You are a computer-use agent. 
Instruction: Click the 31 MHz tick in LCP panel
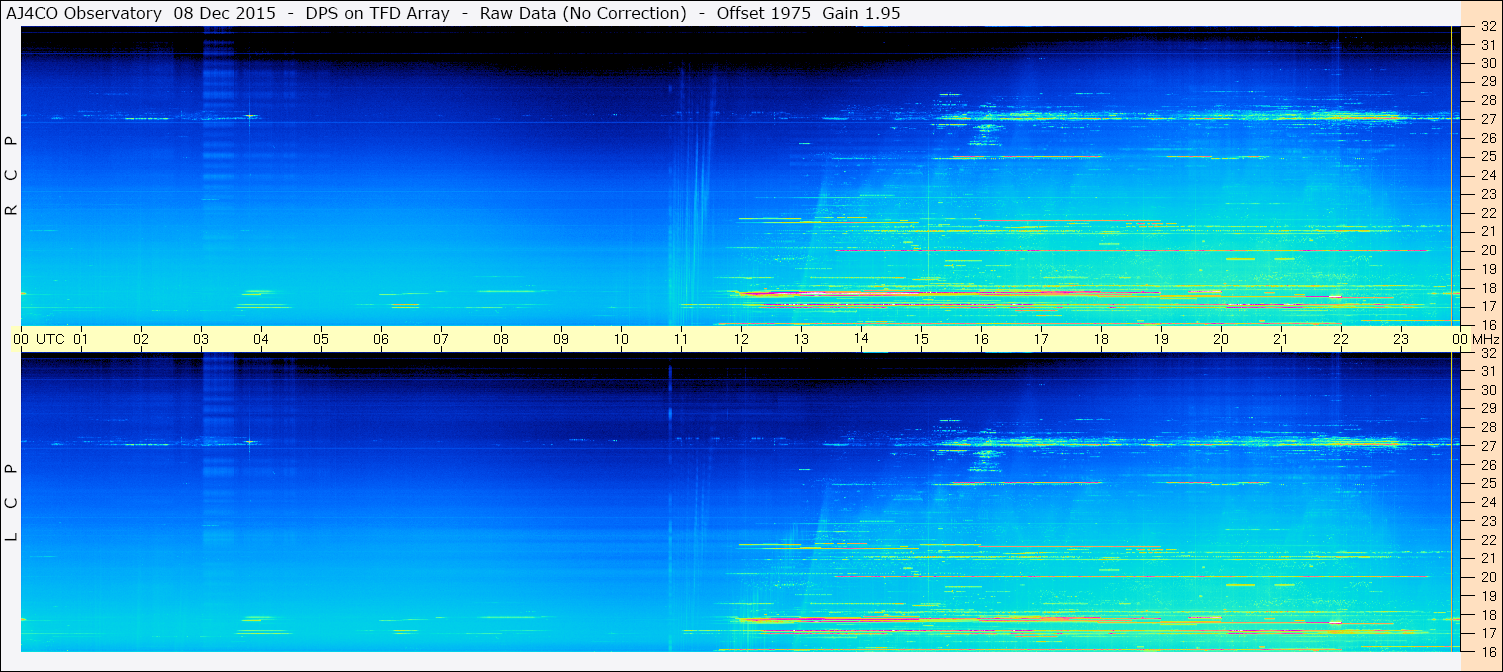[x=1488, y=371]
